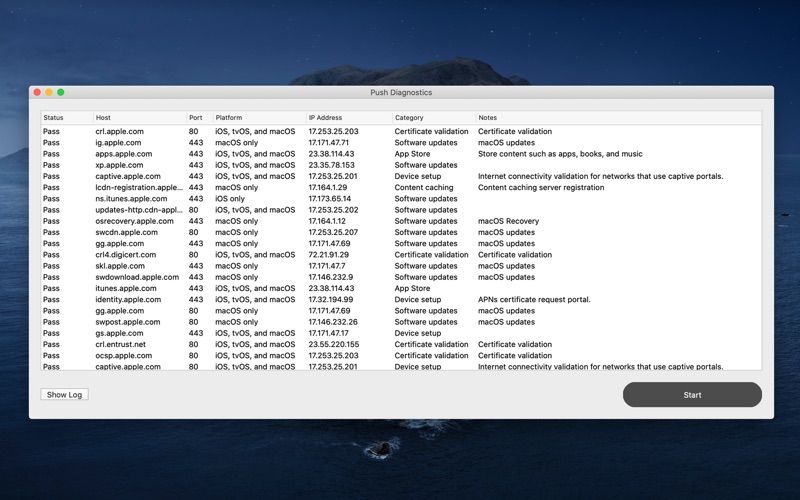Select the crl.apple.com host row
The height and width of the screenshot is (500, 800).
[401, 131]
